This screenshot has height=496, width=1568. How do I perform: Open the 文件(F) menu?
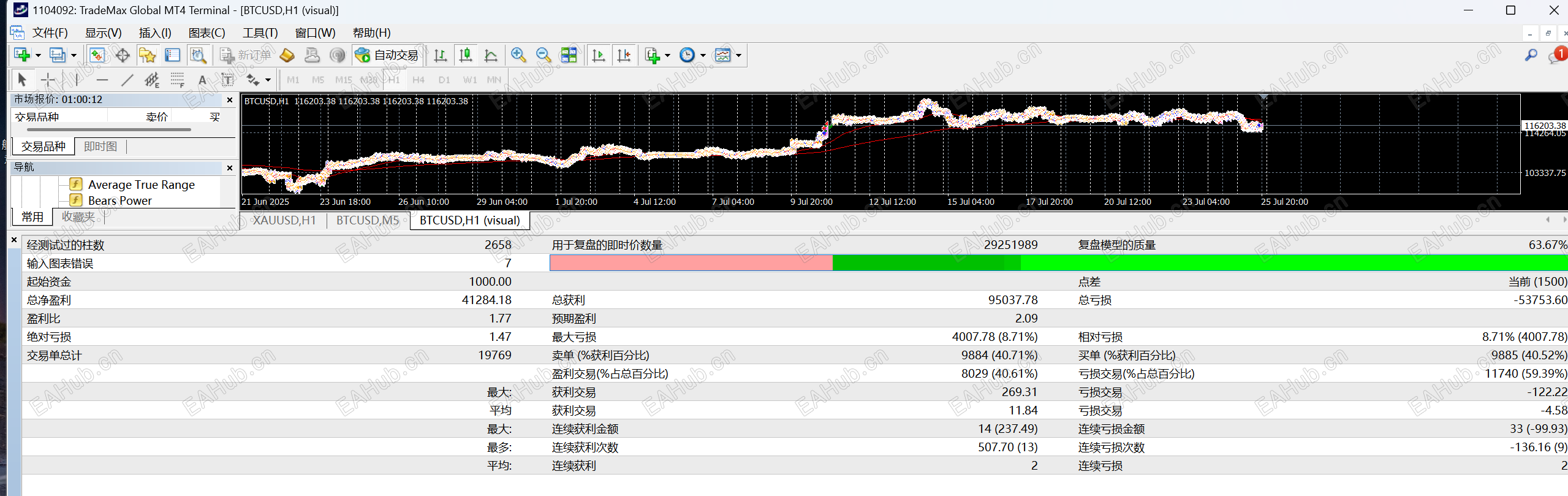click(x=50, y=32)
